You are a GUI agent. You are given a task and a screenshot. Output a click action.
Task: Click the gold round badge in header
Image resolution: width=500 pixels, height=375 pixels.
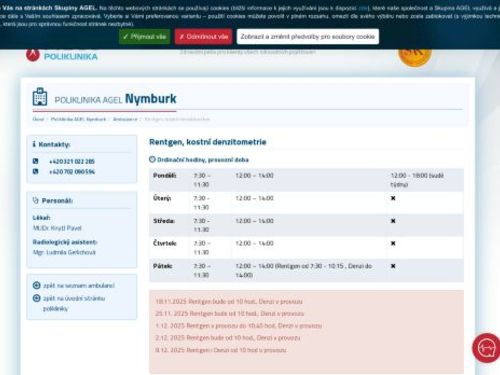click(x=415, y=57)
